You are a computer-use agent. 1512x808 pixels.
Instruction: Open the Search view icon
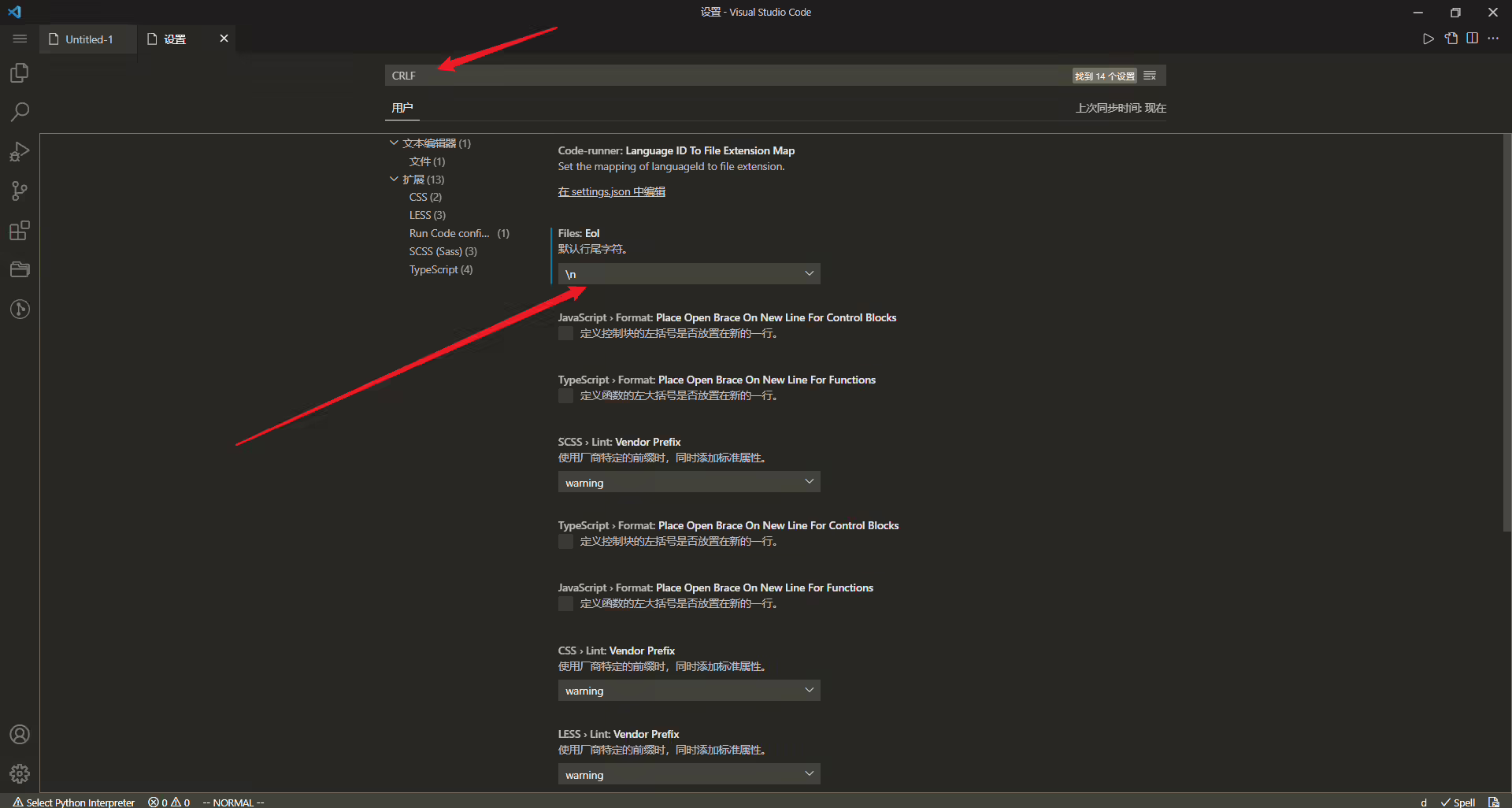coord(20,112)
